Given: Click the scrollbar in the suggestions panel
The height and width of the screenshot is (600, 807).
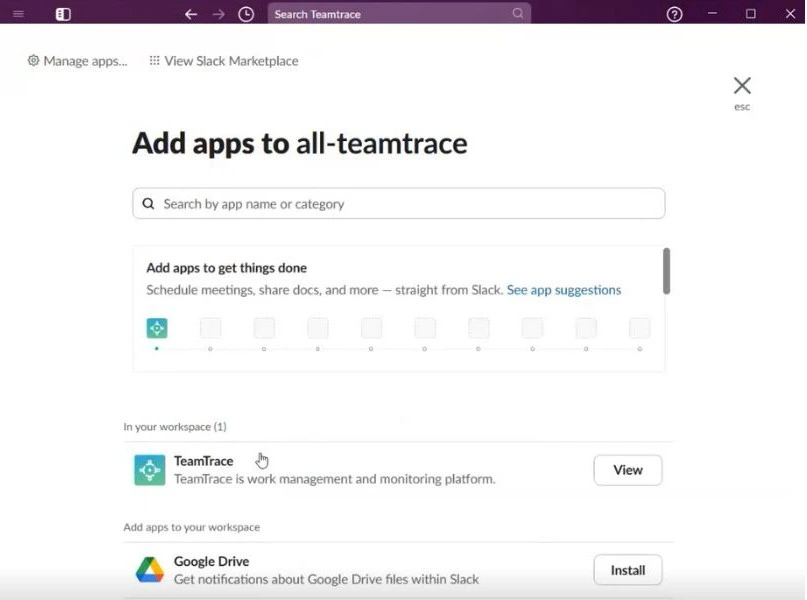Looking at the screenshot, I should click(666, 271).
